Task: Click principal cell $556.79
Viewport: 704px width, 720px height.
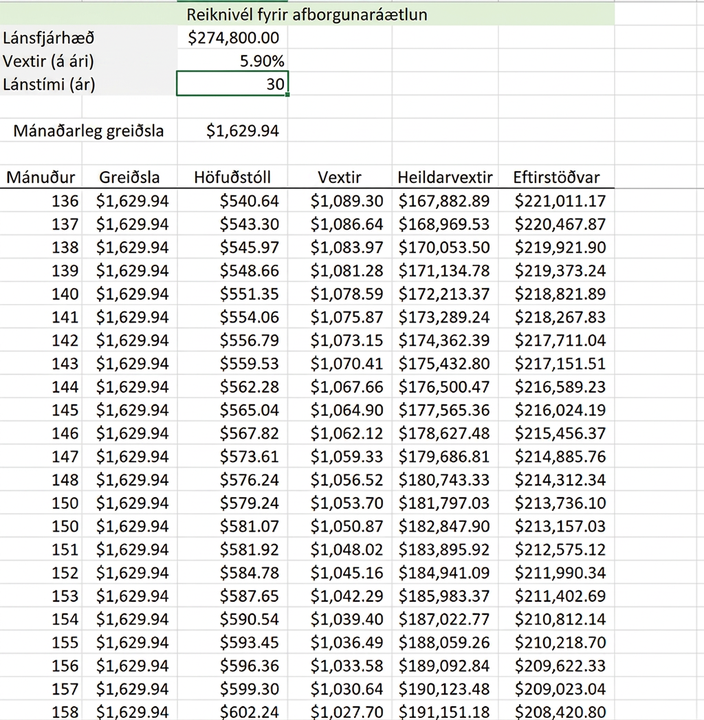Action: tap(233, 340)
